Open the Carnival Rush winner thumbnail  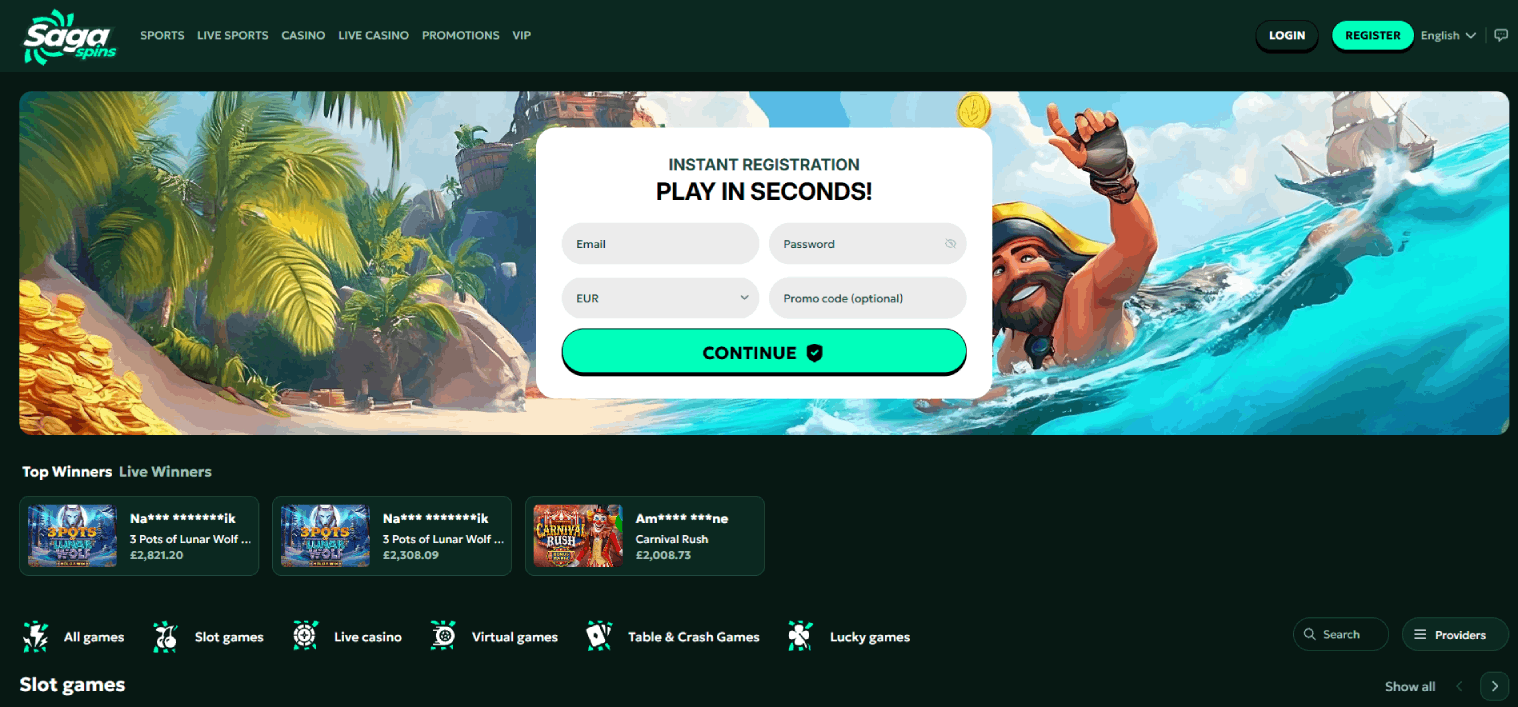pos(578,535)
